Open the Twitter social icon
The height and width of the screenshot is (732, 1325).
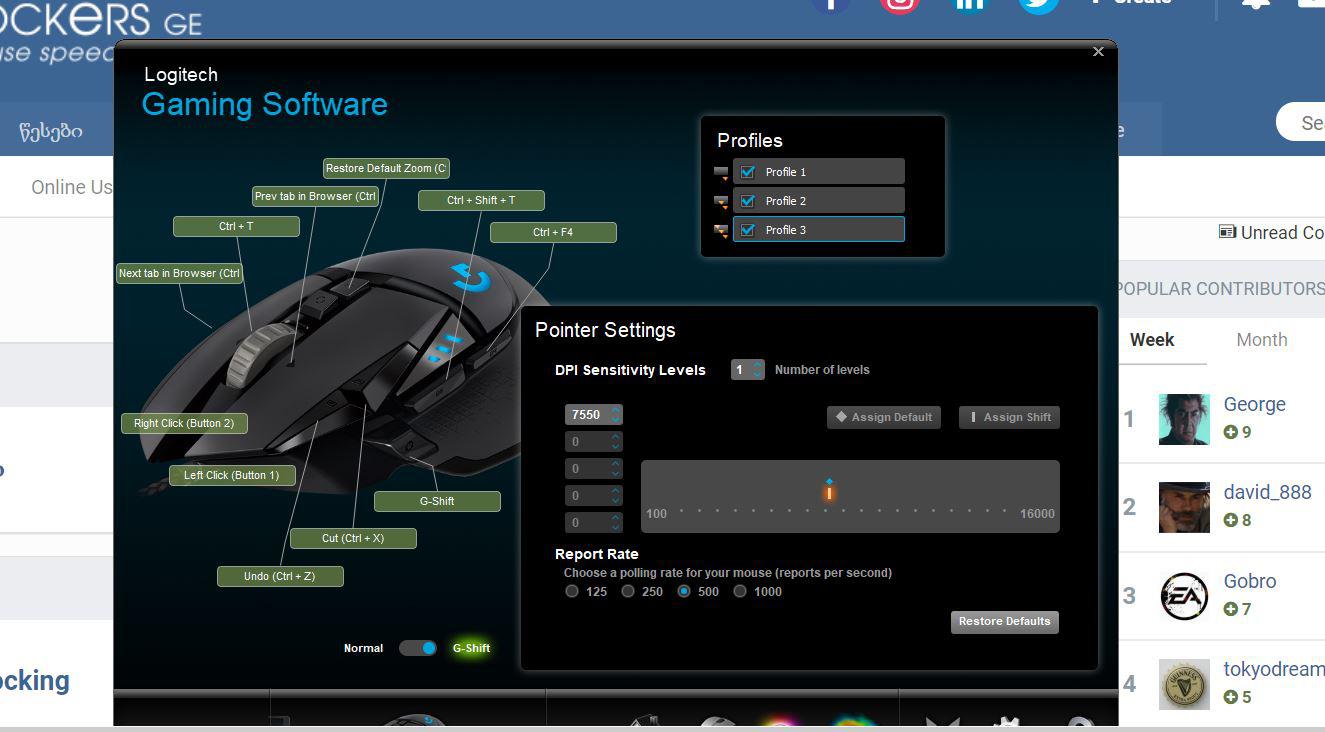click(1038, 4)
